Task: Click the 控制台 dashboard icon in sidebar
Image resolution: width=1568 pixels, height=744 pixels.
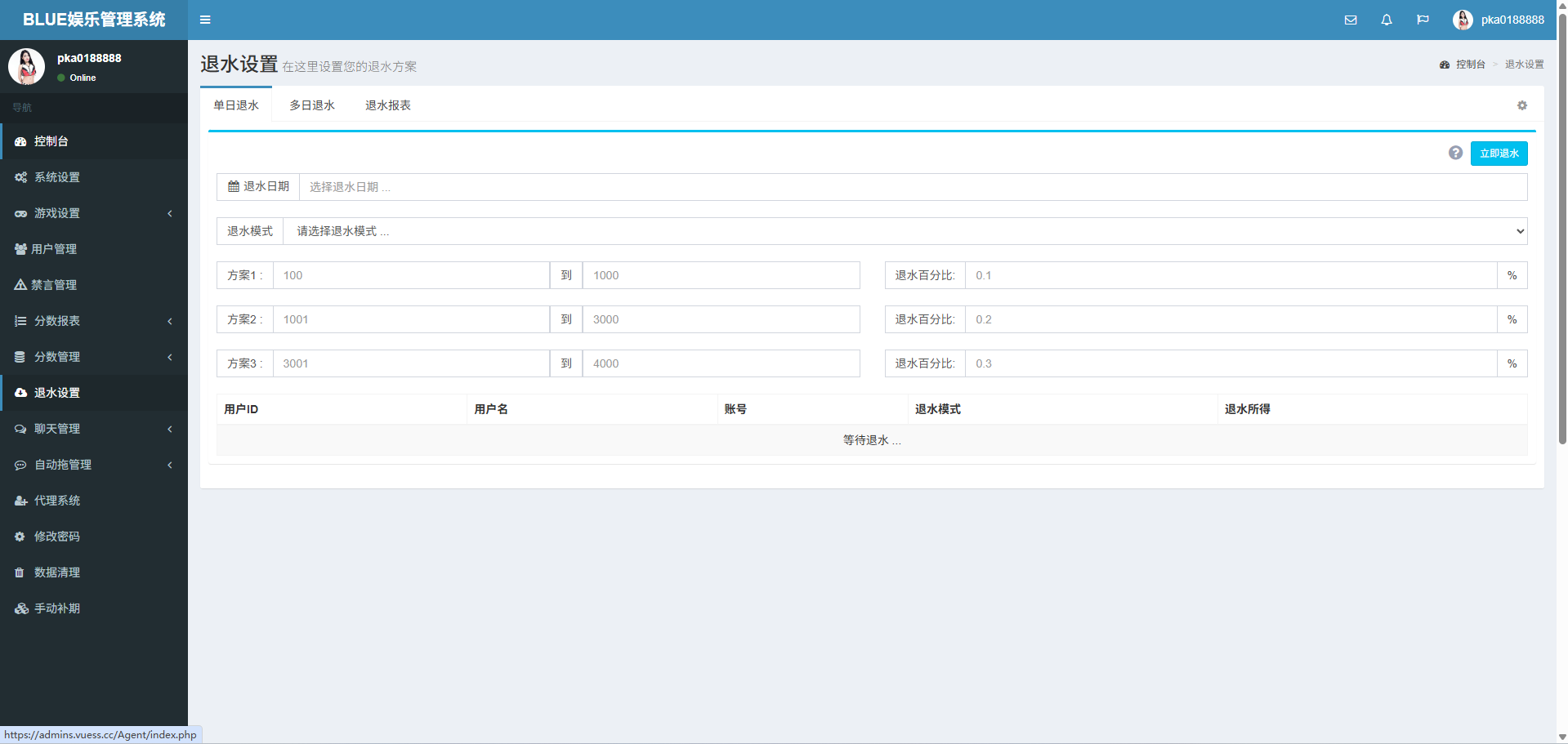Action: [20, 141]
